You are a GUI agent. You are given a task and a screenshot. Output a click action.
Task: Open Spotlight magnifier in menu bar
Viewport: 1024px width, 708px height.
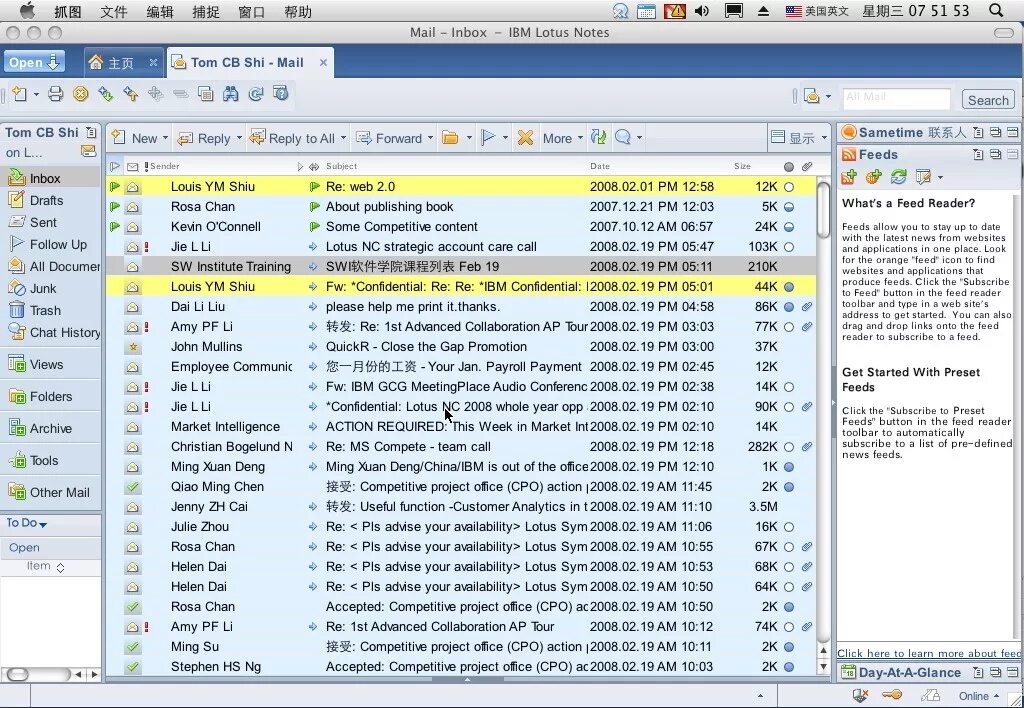coord(996,10)
